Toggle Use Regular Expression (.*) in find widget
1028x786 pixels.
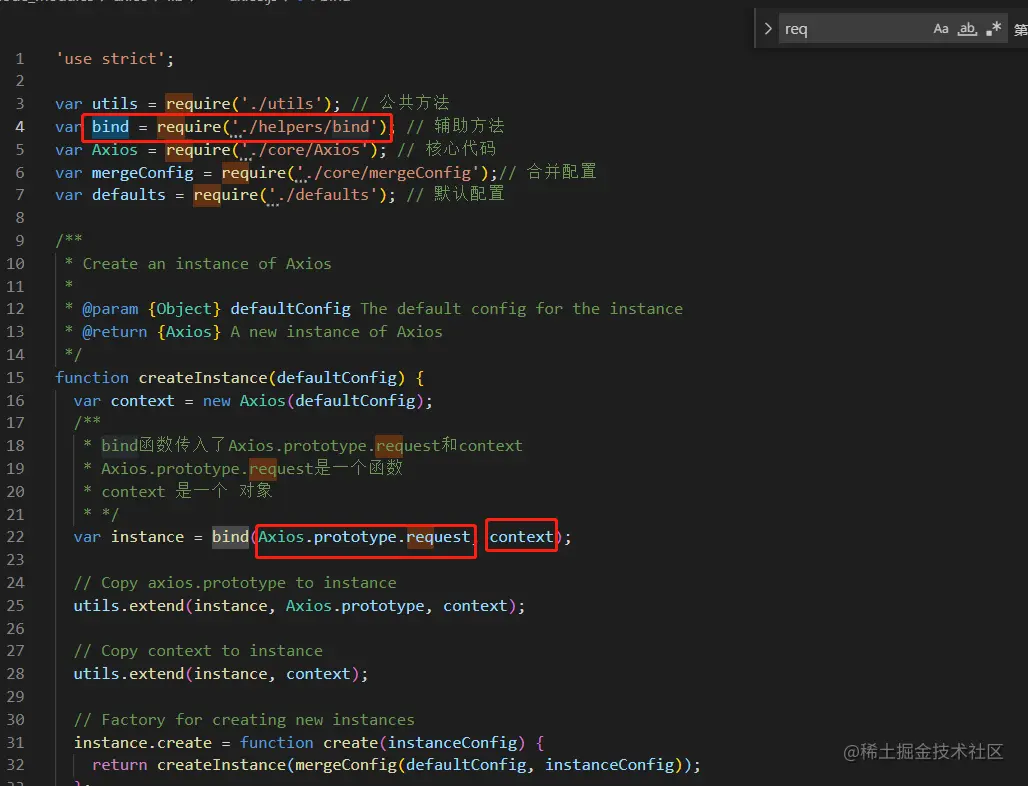993,29
